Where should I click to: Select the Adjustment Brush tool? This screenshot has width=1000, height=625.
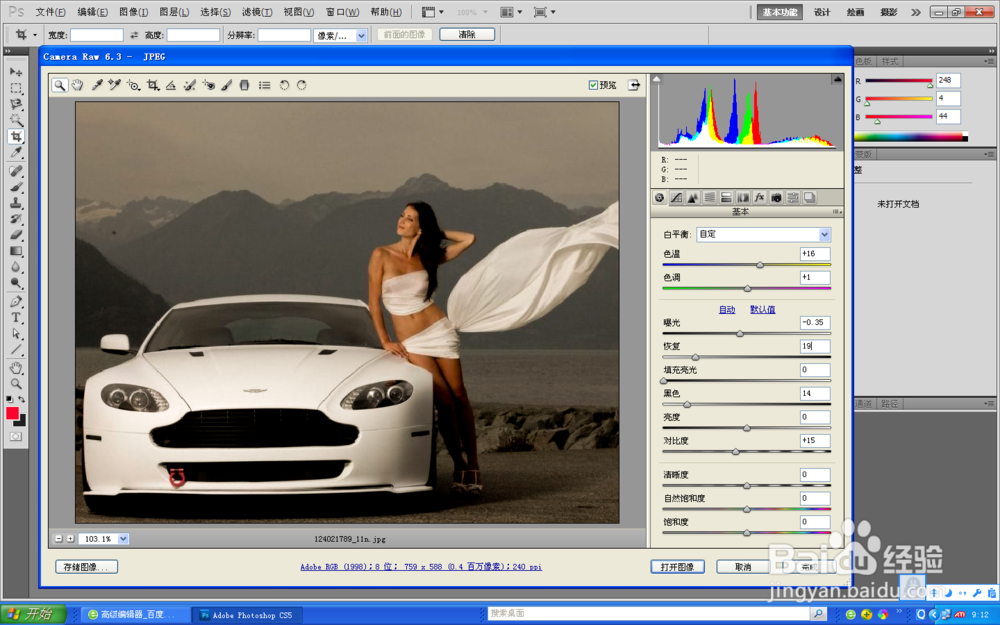(x=227, y=85)
